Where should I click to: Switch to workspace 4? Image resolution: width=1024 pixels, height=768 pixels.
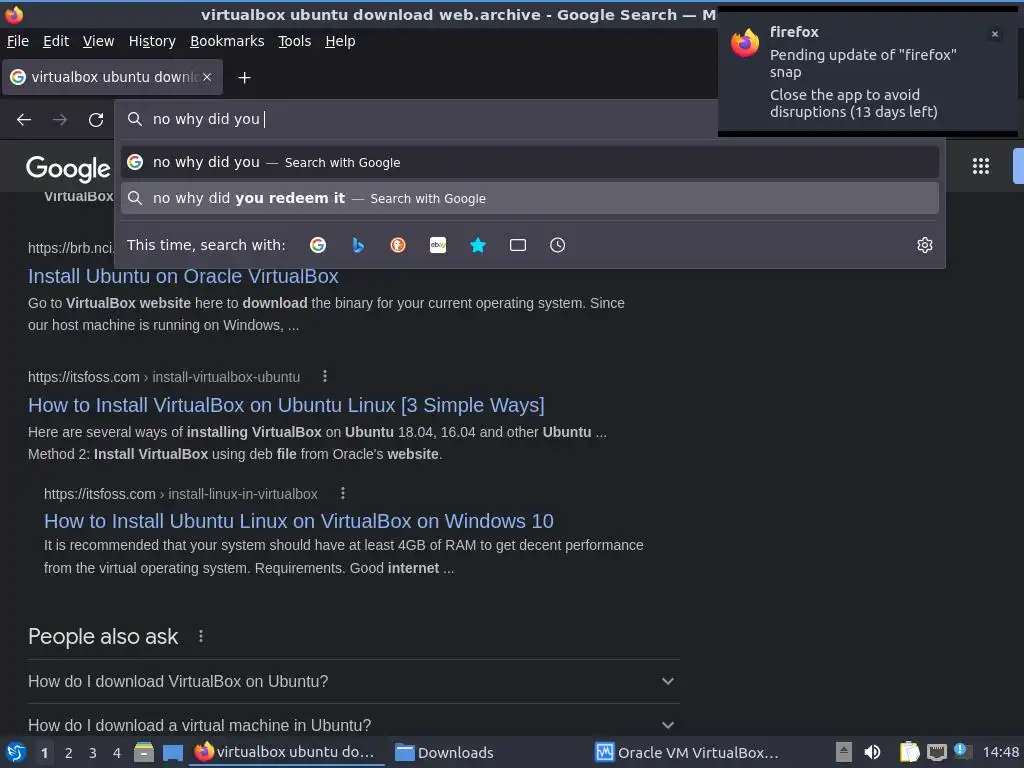point(117,753)
